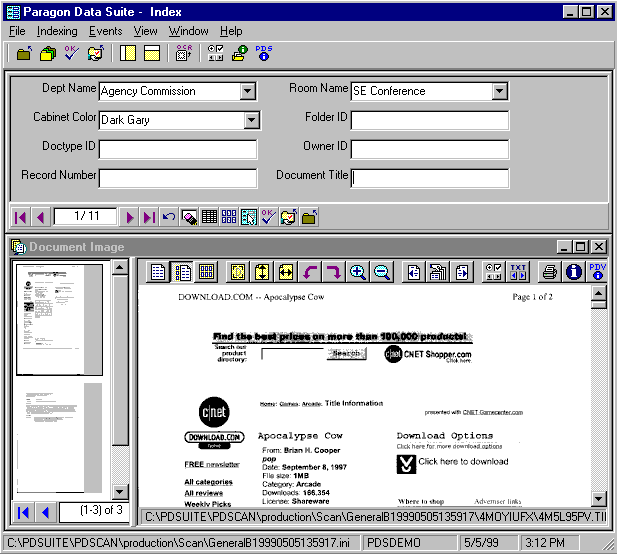Open the Indexing menu

[x=57, y=31]
